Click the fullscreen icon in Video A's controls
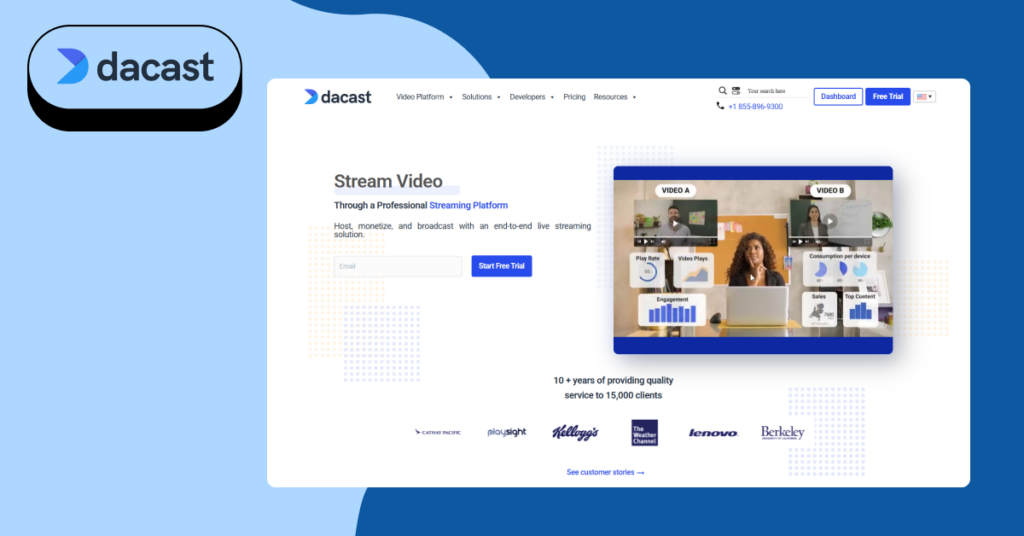Screen dimensions: 1024x536 click(712, 242)
